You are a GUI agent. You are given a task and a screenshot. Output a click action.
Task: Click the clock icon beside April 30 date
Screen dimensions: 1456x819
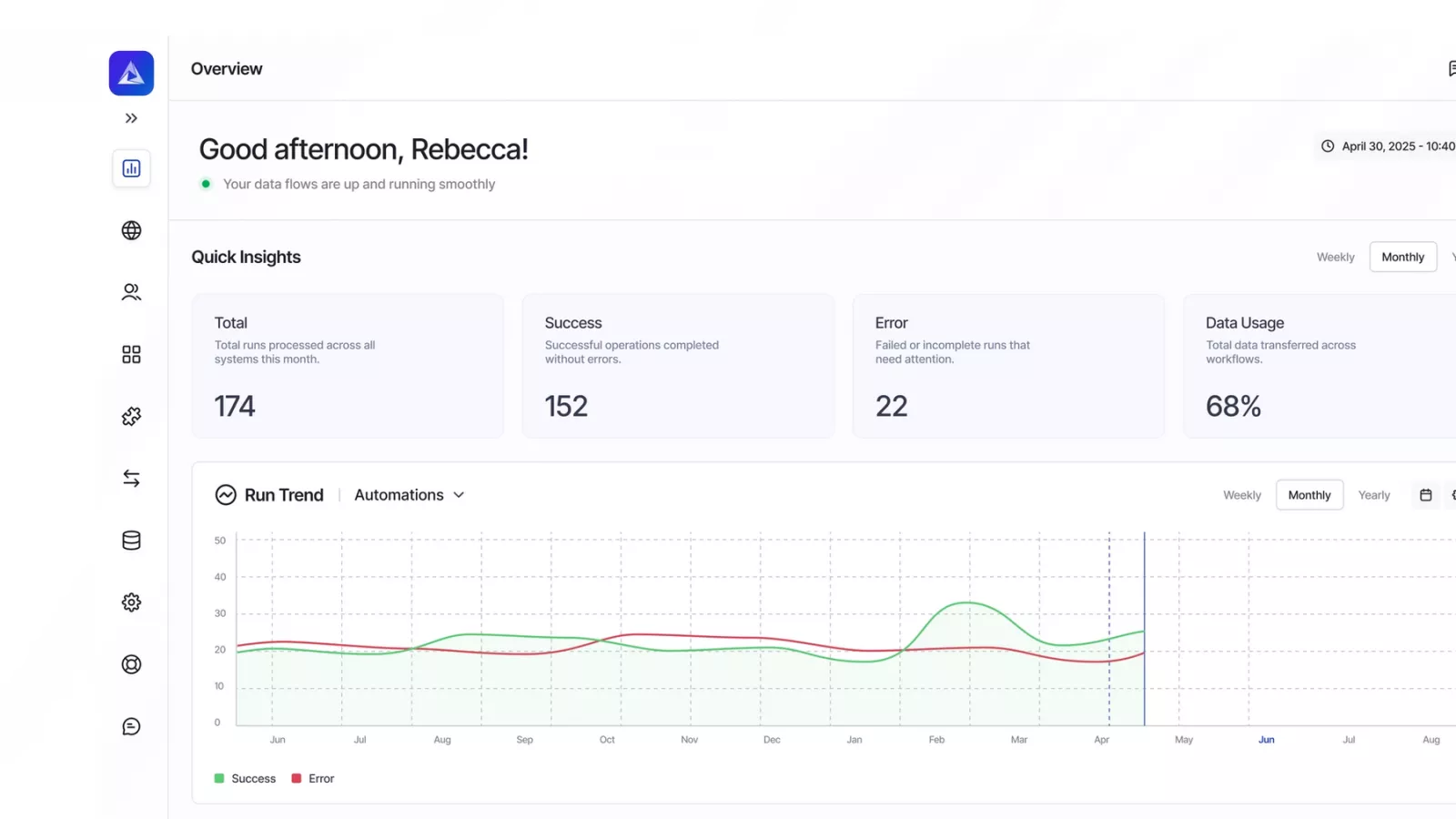click(1328, 146)
